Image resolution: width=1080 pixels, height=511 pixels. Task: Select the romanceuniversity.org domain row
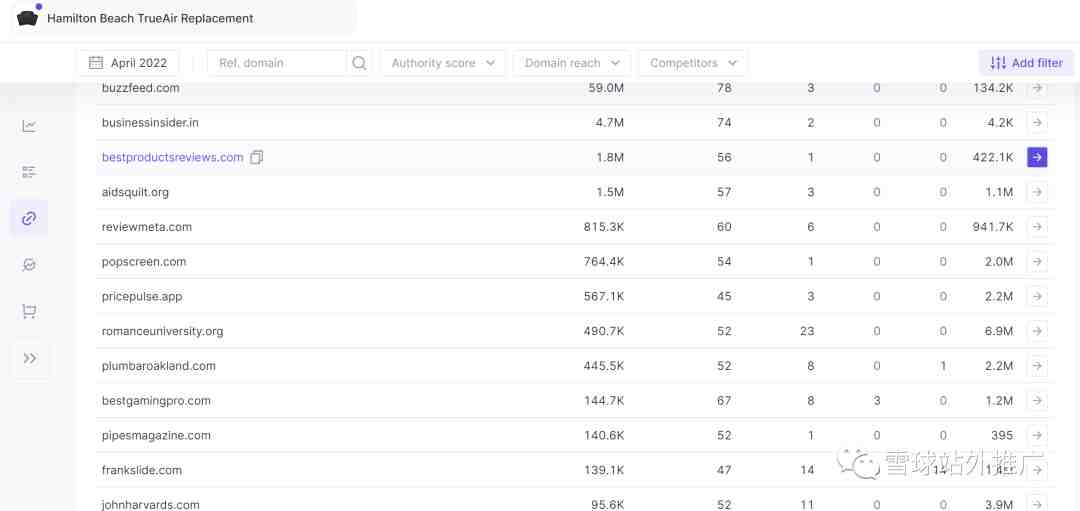(x=575, y=331)
